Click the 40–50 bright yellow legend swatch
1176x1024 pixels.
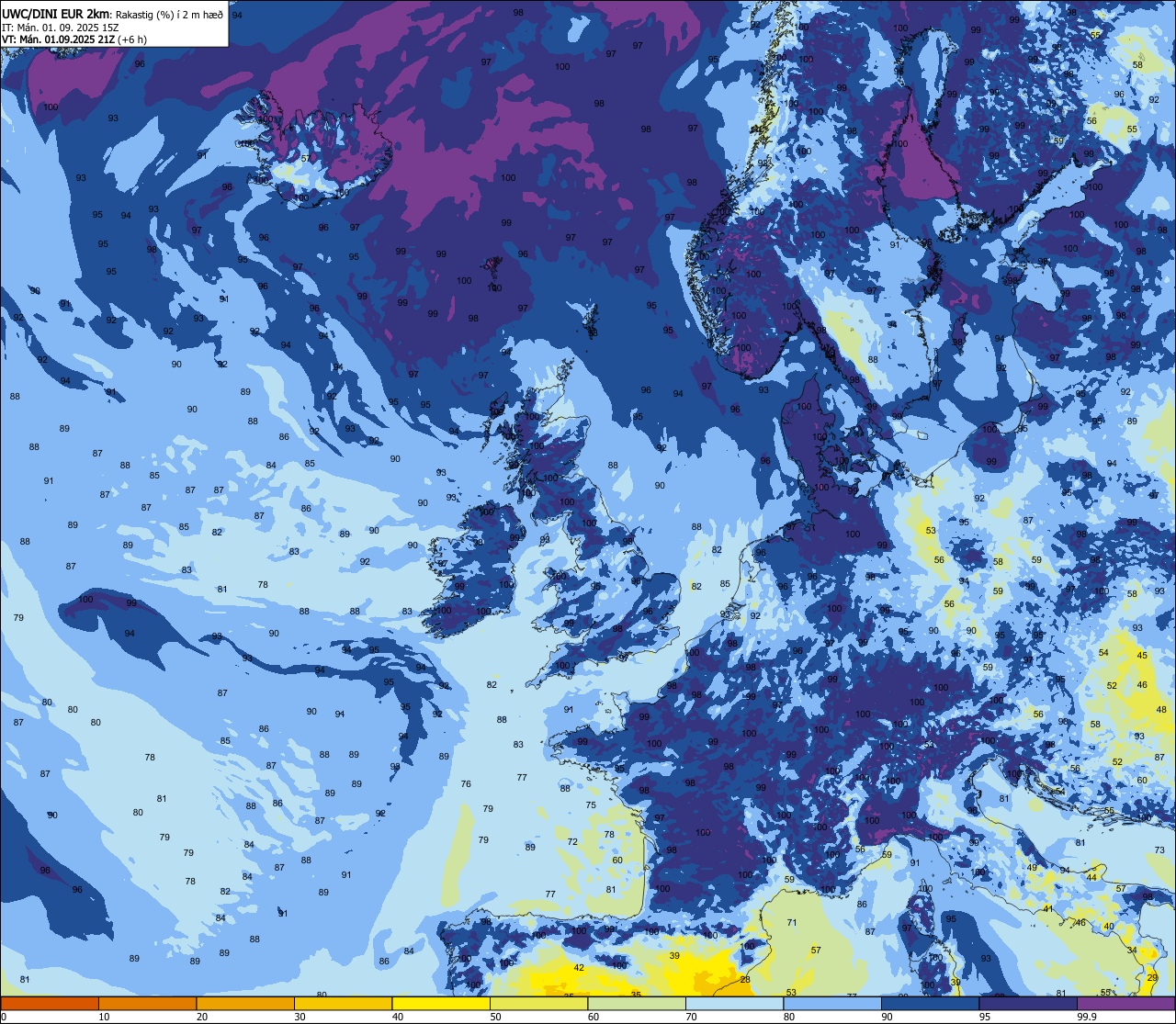point(441,1004)
